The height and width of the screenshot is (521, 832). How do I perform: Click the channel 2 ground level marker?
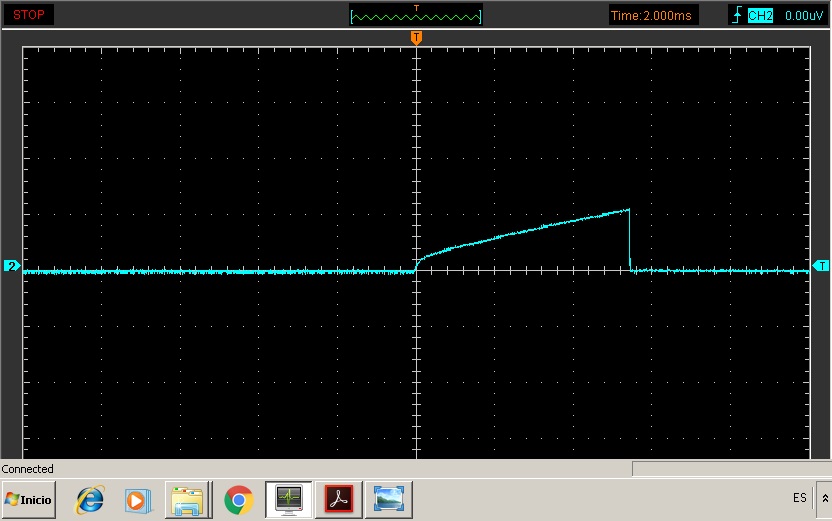(12, 266)
